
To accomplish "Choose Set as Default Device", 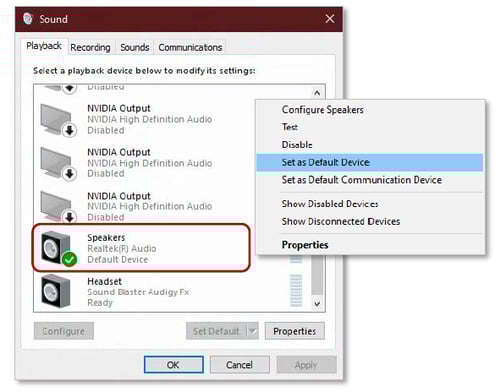I will (370, 162).
